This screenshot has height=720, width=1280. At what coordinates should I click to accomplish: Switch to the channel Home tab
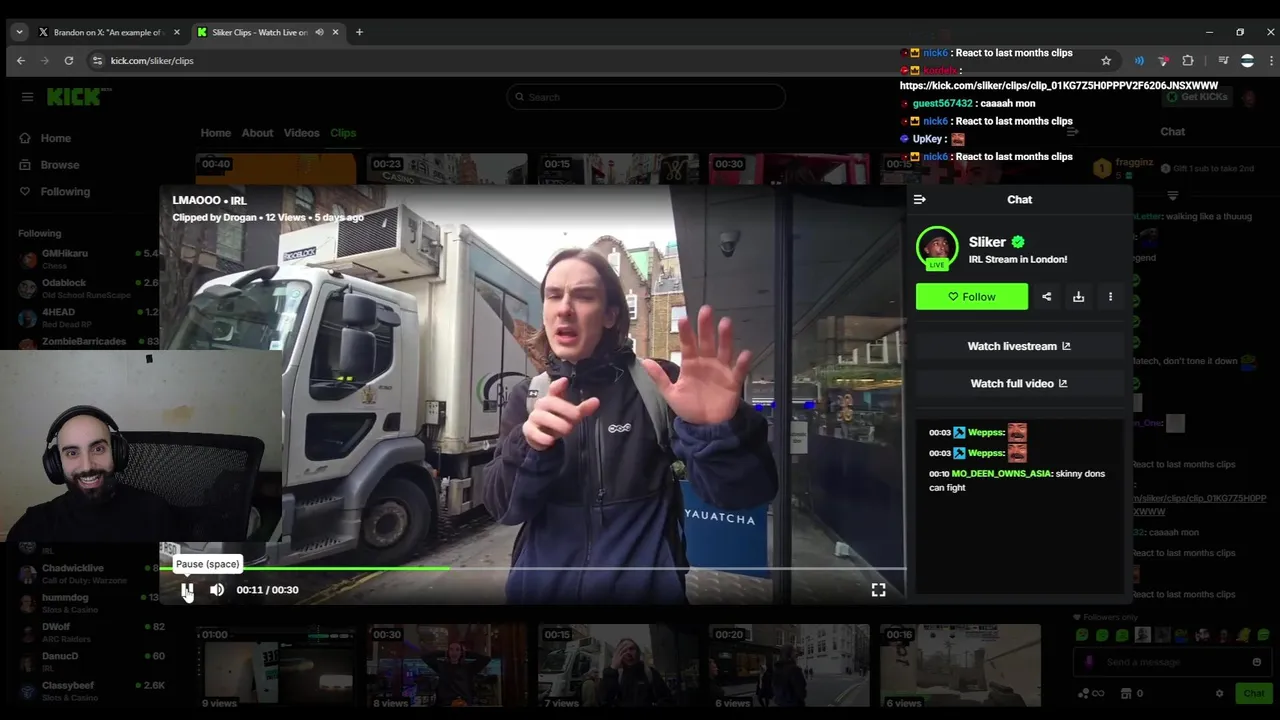(215, 133)
